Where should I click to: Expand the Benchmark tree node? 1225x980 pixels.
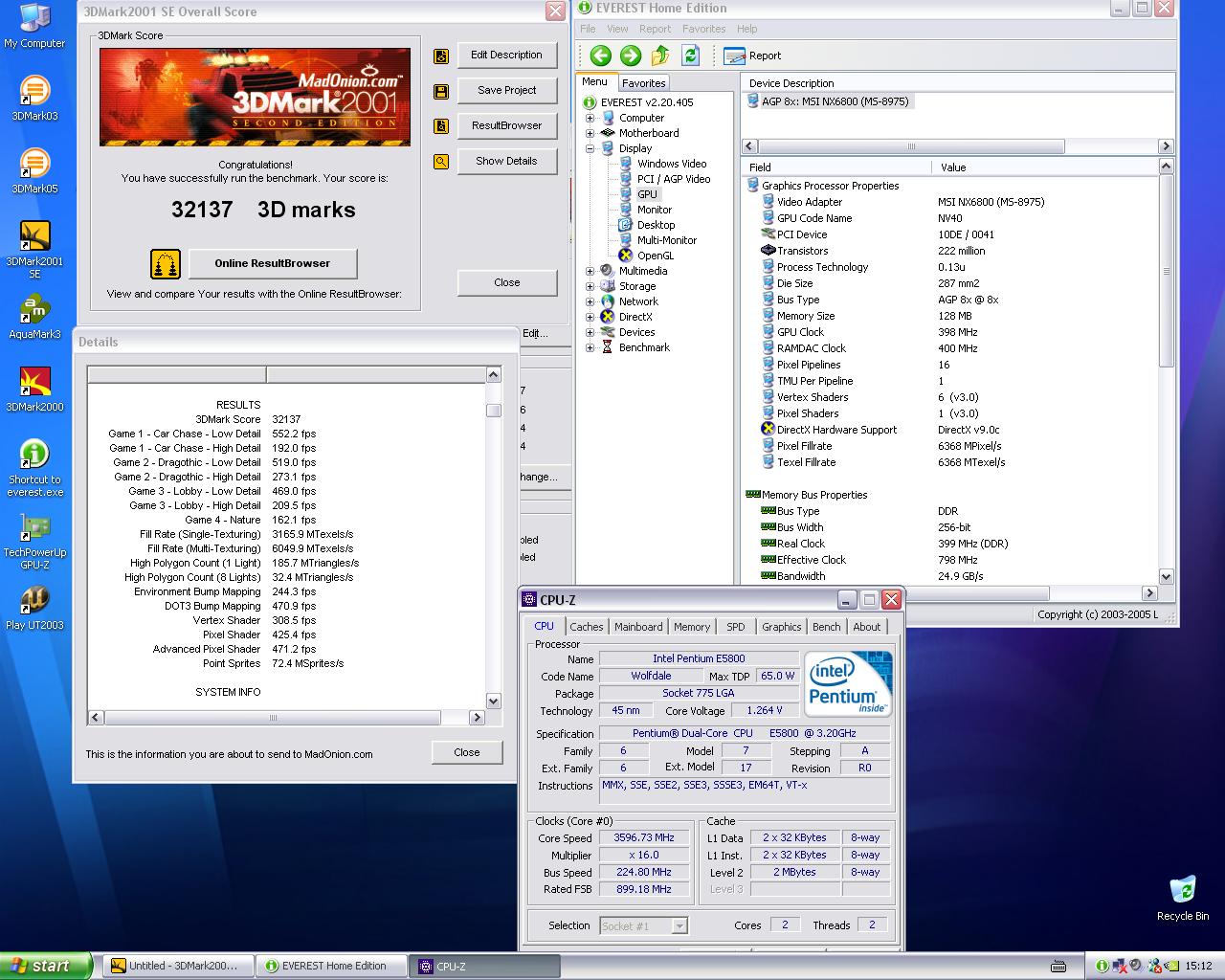click(590, 347)
